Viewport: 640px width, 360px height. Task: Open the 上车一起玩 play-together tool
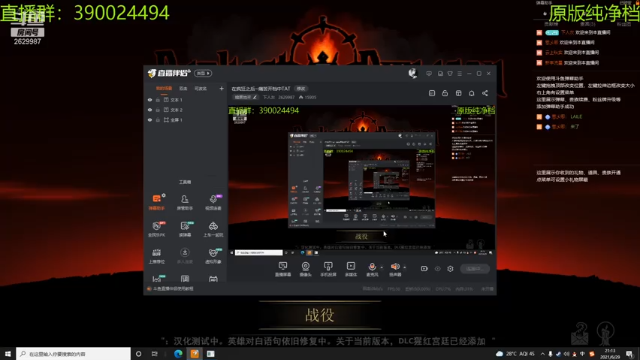213,229
